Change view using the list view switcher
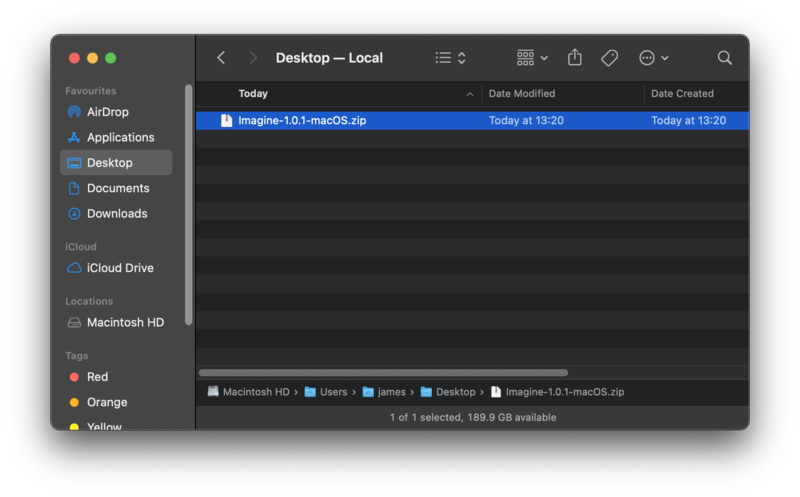This screenshot has width=800, height=497. (451, 58)
